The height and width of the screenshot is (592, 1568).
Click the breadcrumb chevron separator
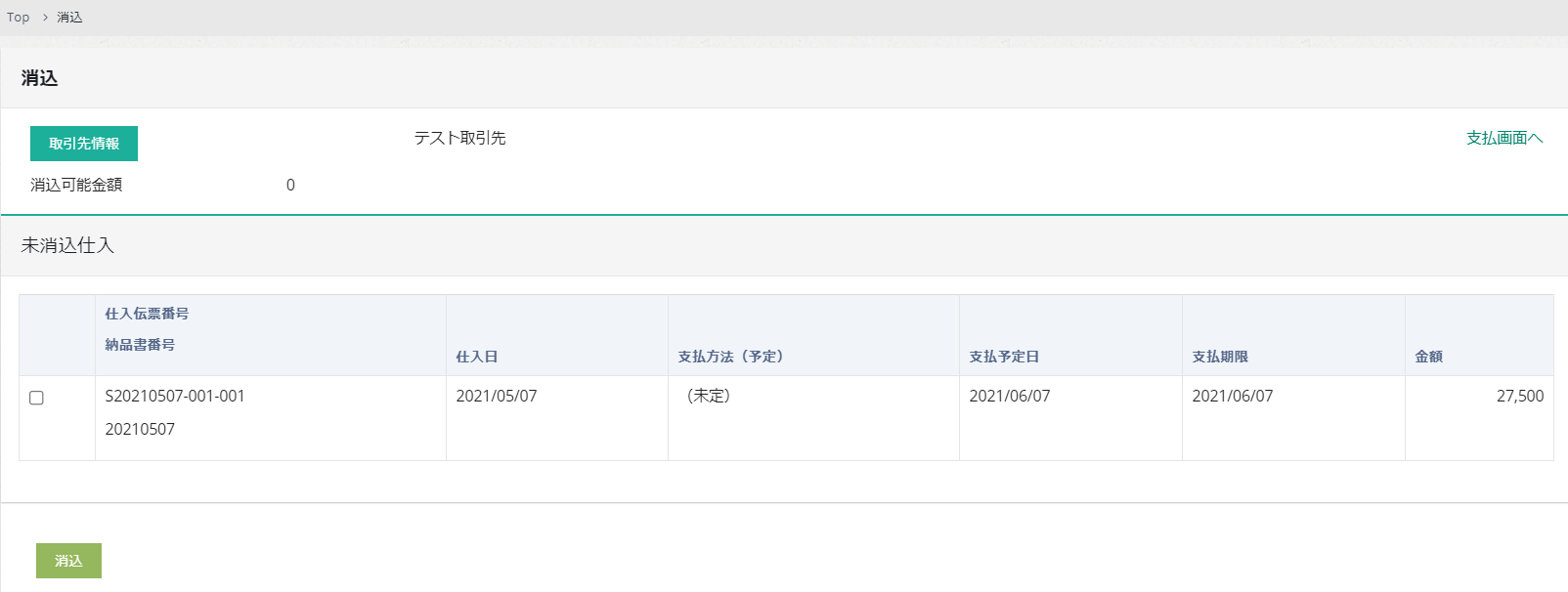click(x=45, y=18)
